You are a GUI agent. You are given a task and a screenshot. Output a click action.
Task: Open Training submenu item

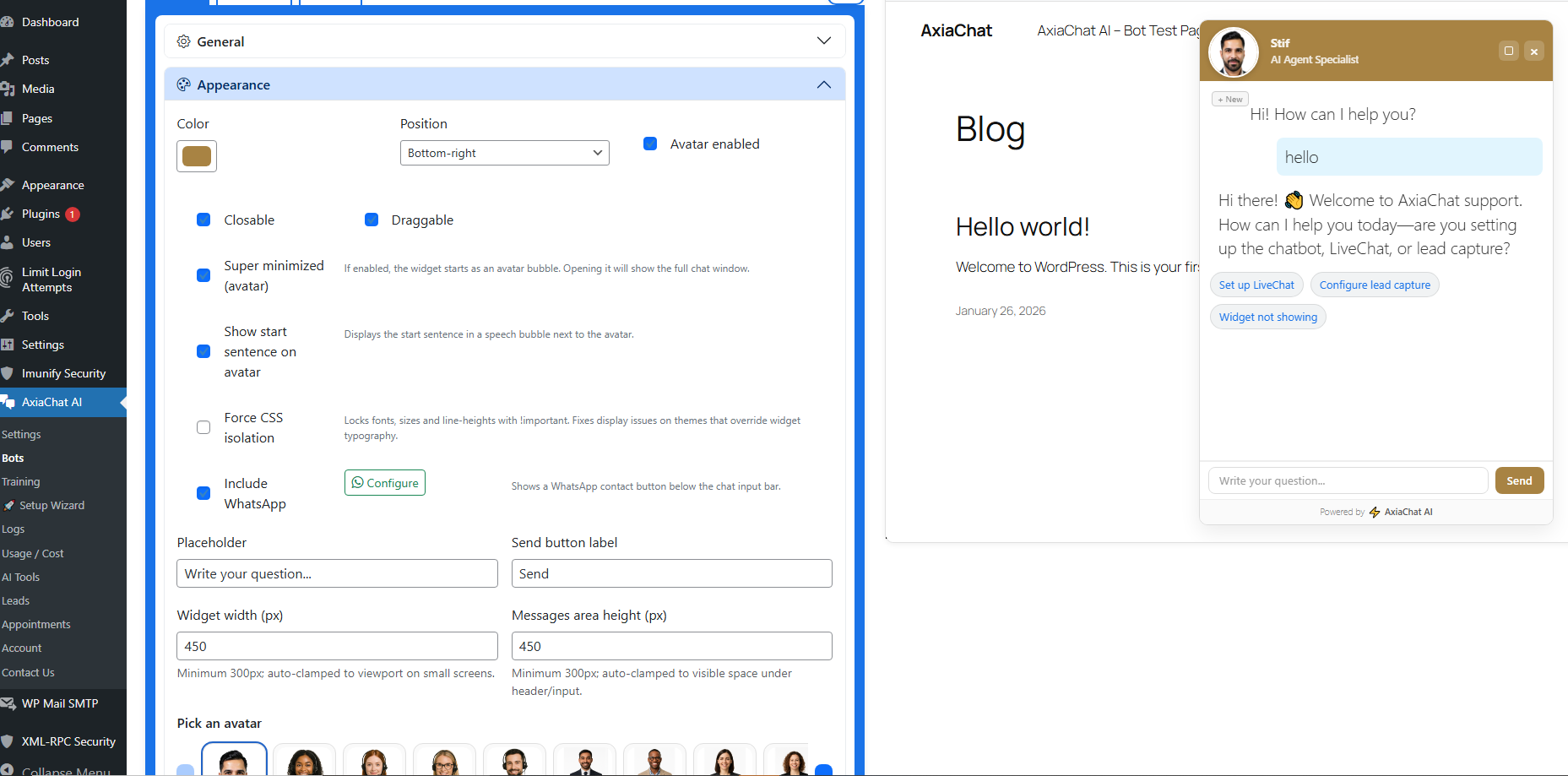[21, 481]
